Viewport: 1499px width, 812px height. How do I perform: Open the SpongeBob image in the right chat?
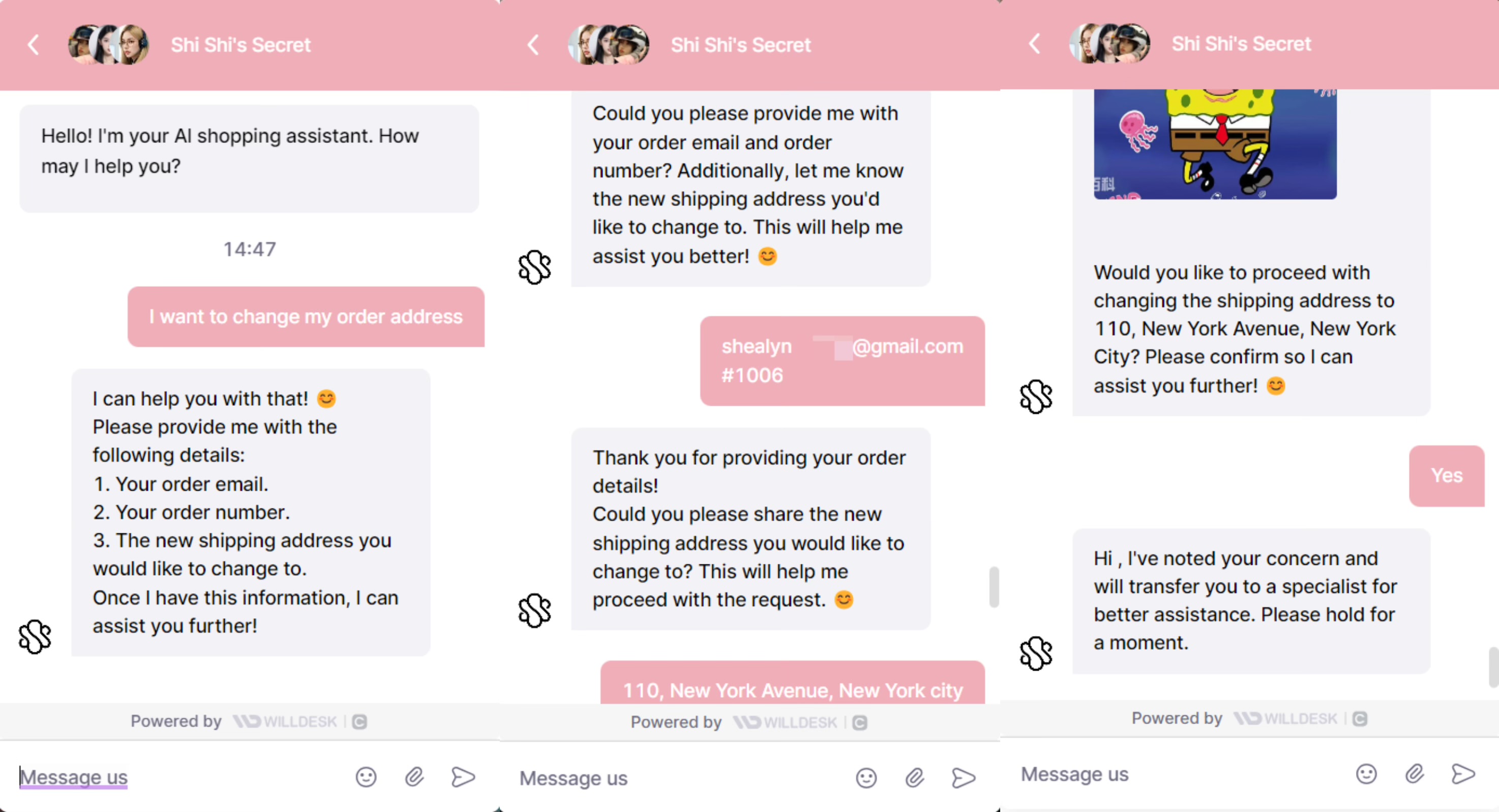tap(1215, 144)
